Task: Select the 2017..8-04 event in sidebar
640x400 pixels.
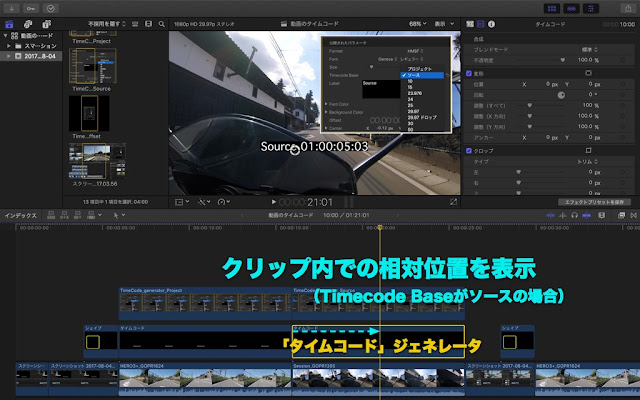Action: 31,56
